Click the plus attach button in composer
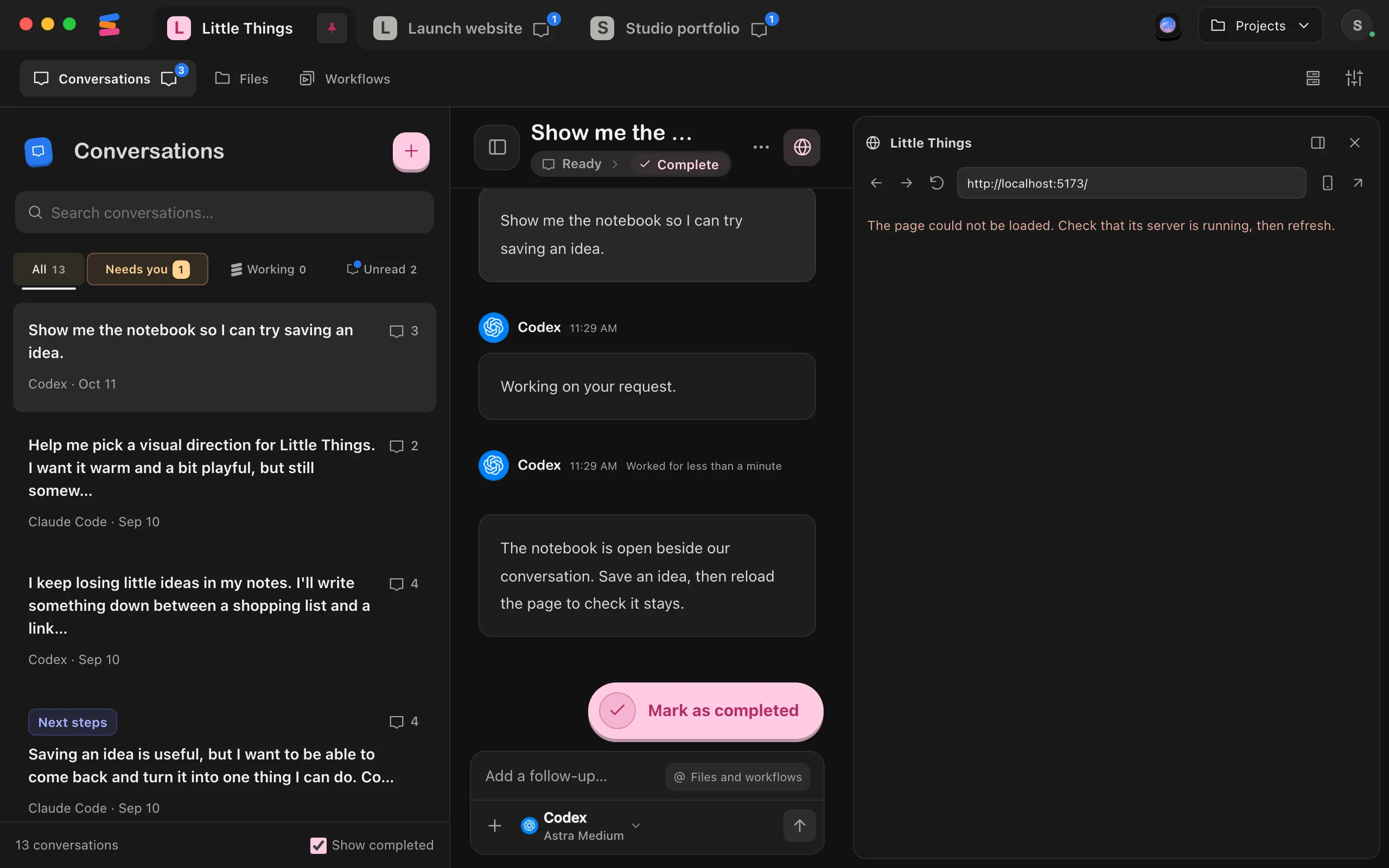 pyautogui.click(x=495, y=826)
